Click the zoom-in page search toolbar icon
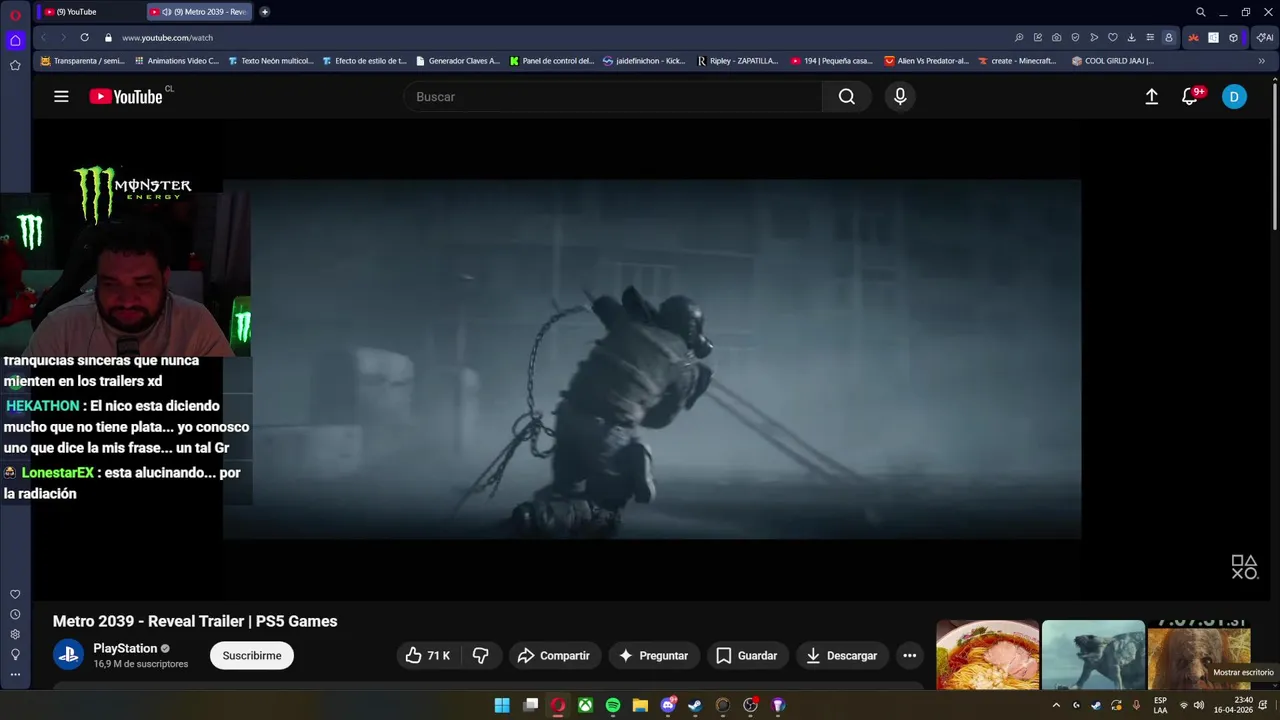This screenshot has width=1280, height=720. (x=1019, y=37)
